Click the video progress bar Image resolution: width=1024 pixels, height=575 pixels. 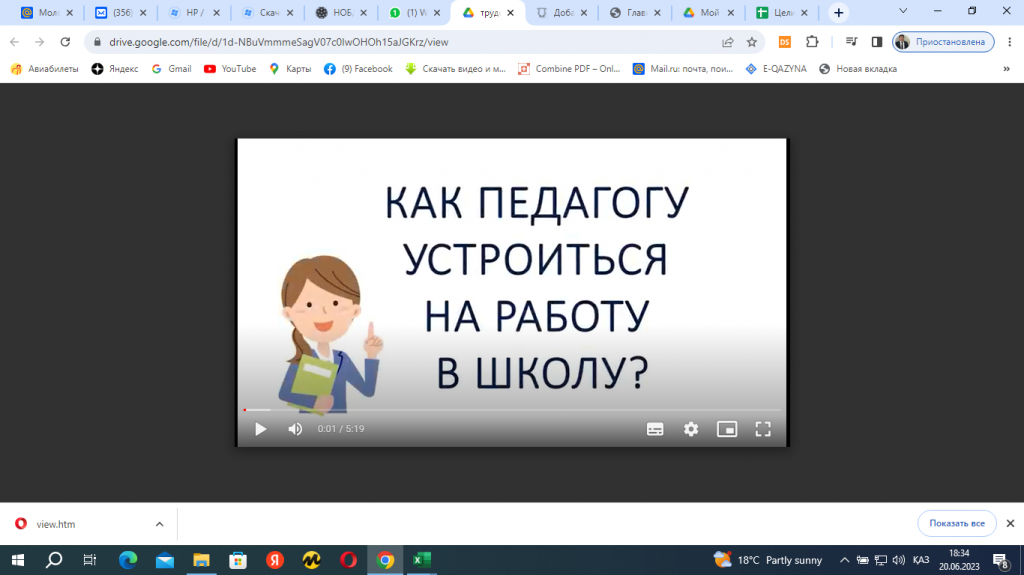[x=512, y=410]
